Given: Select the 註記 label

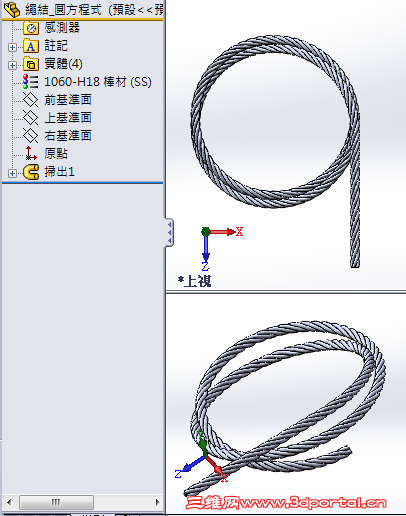Looking at the screenshot, I should click(56, 46).
